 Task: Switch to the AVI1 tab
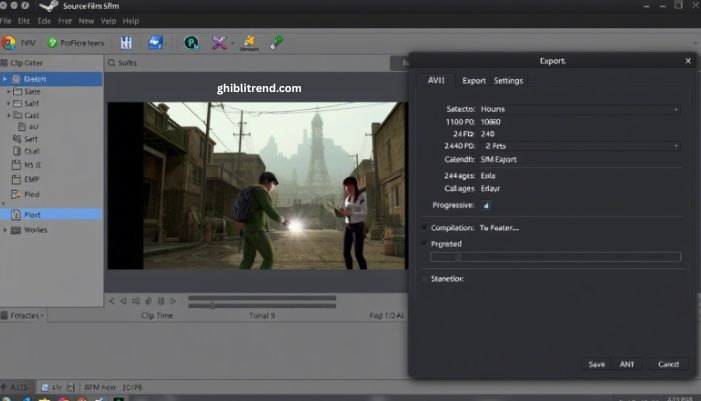(x=436, y=80)
